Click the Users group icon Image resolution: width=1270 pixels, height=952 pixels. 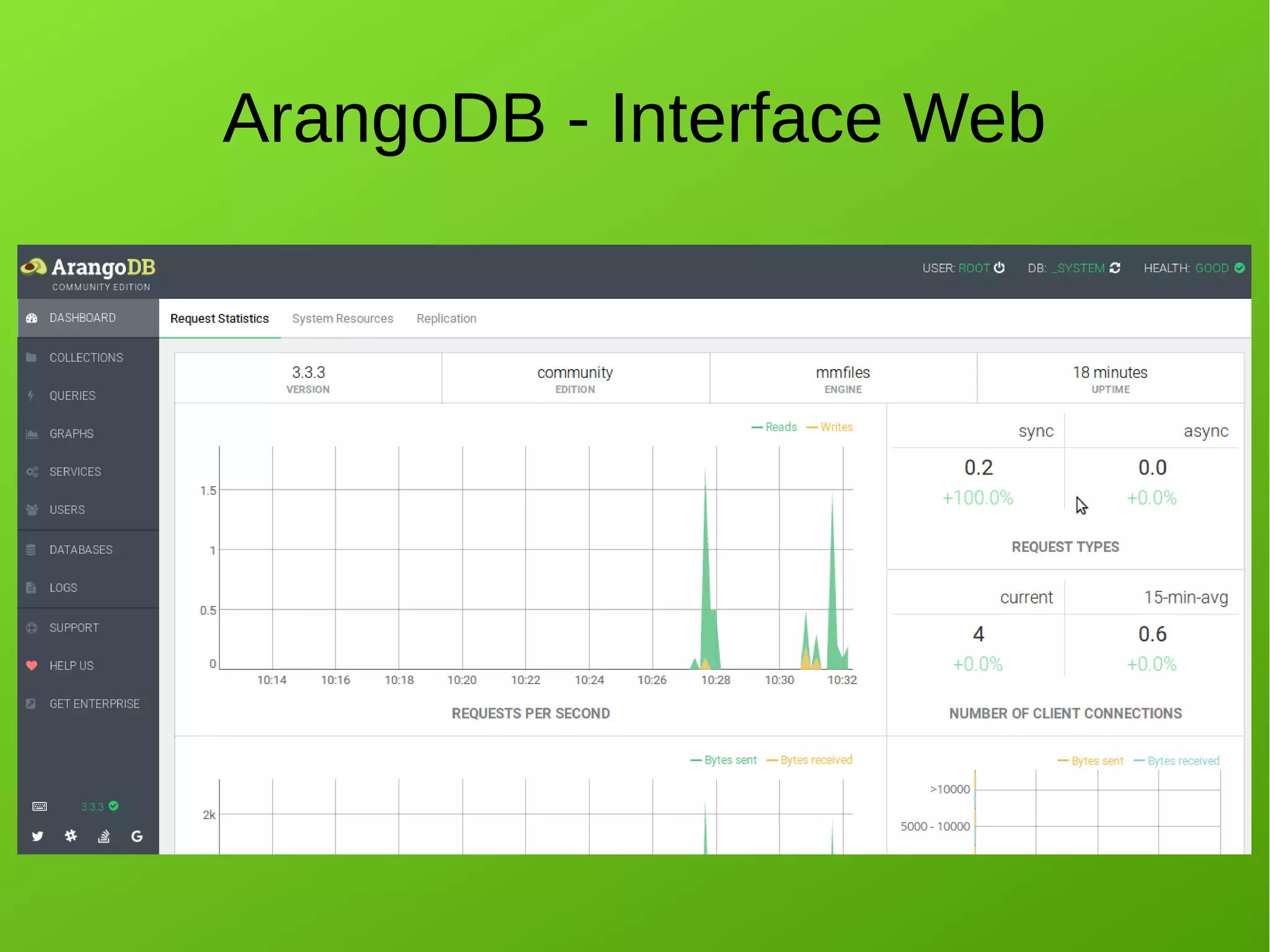[x=32, y=510]
